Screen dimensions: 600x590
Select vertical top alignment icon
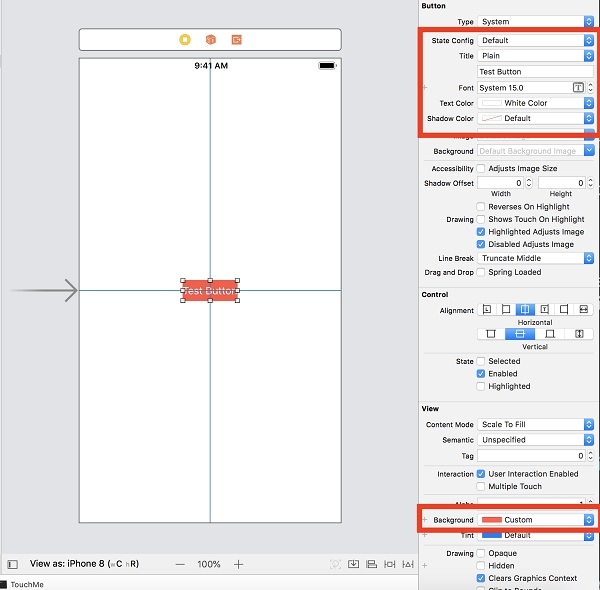pos(491,333)
